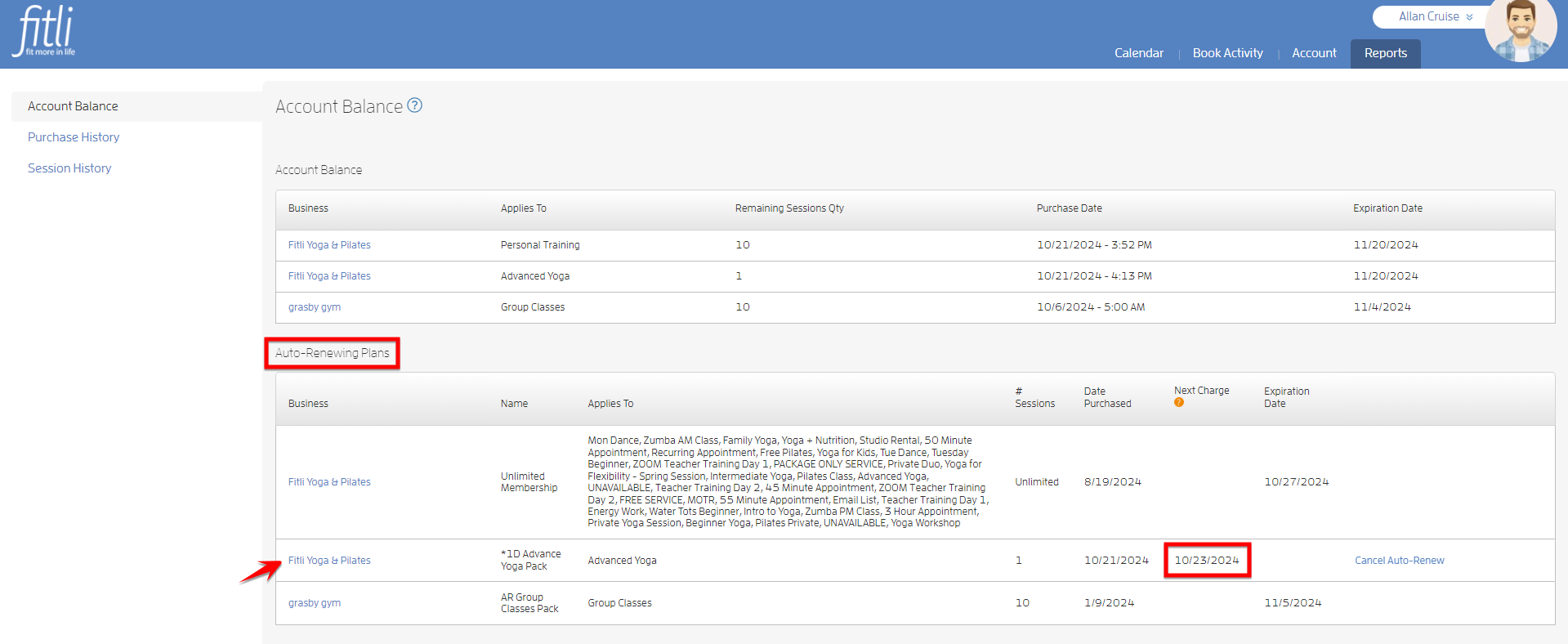1568x644 pixels.
Task: Open the Fitli logo home link
Action: [x=44, y=31]
